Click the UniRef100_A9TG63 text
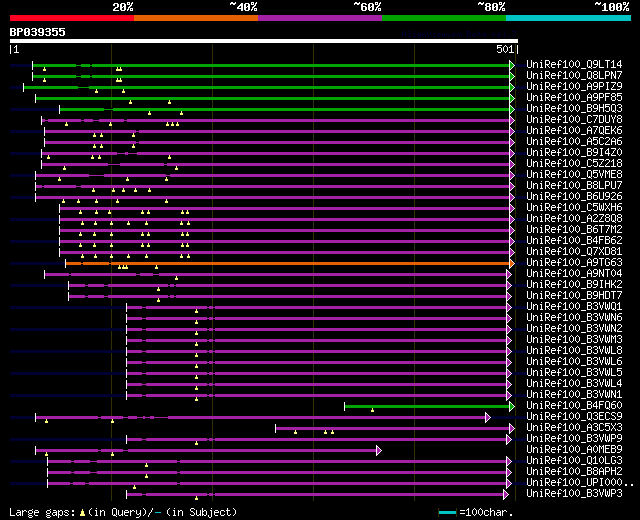Image resolution: width=640 pixels, height=520 pixels. (x=574, y=263)
